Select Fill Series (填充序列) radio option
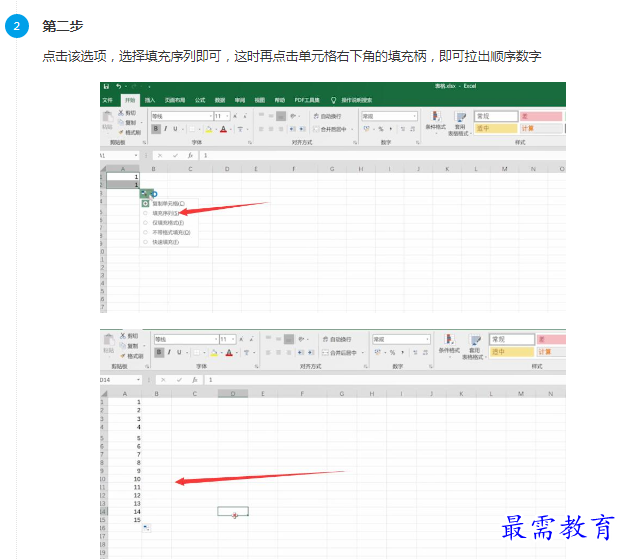This screenshot has height=559, width=623. coord(145,213)
